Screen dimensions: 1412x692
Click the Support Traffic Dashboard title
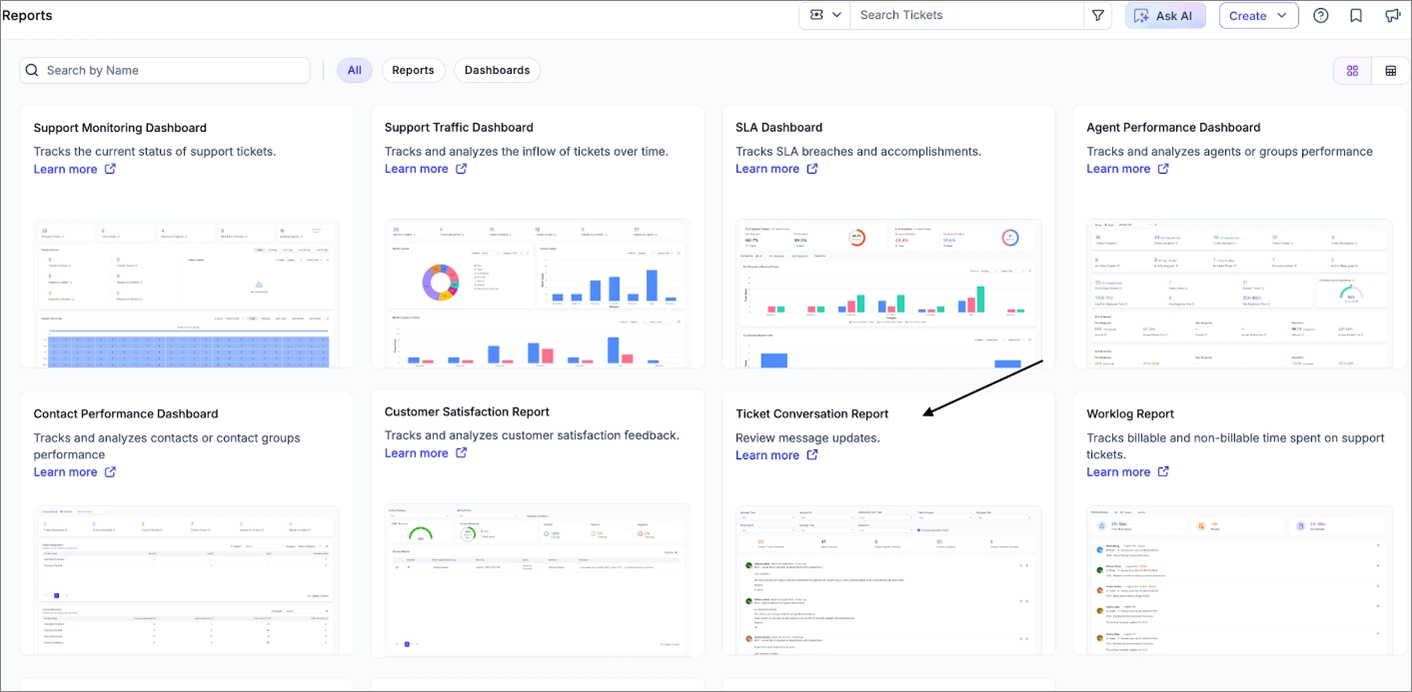point(459,128)
